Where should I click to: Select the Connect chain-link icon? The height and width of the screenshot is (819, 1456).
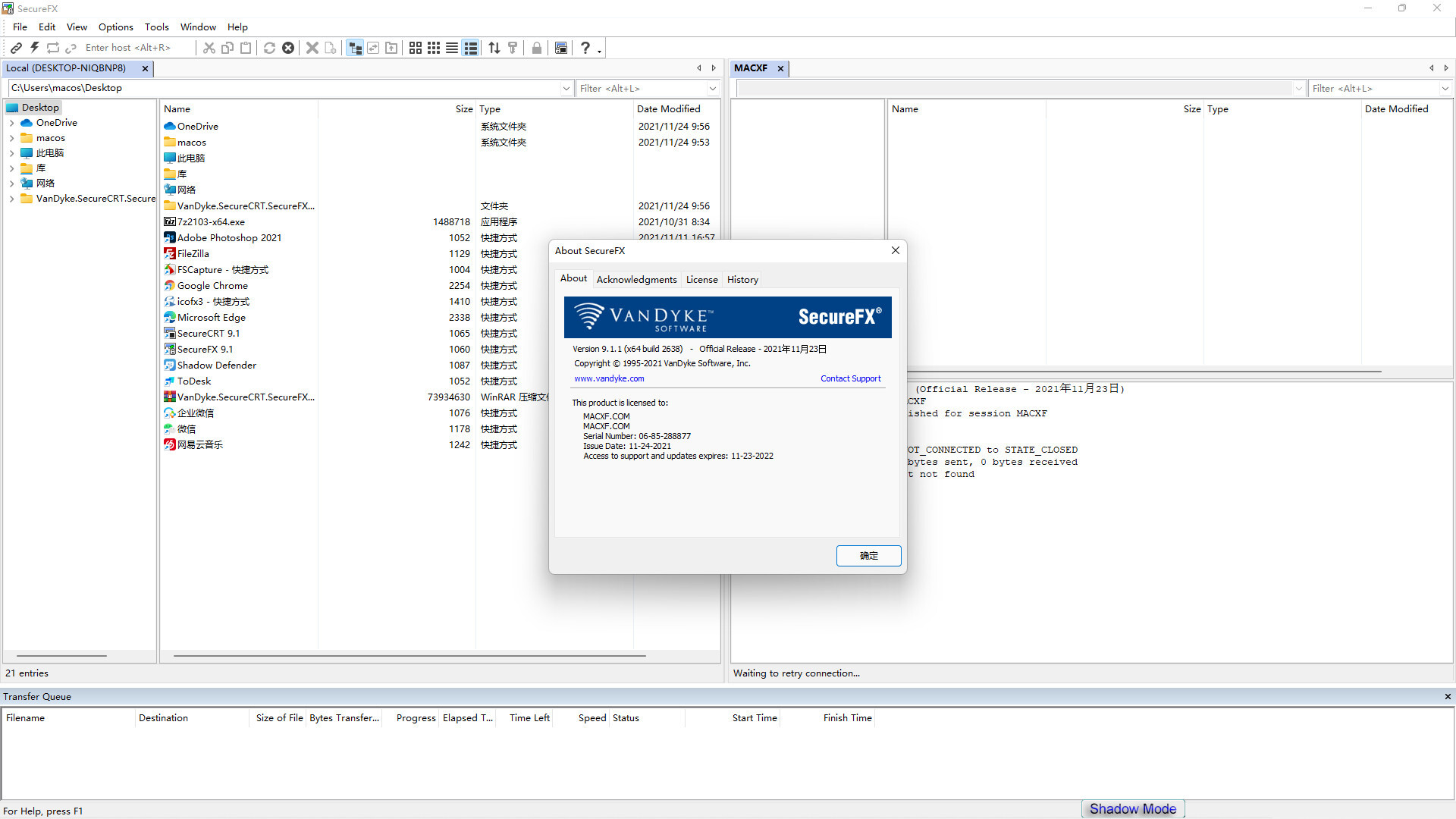pos(16,48)
